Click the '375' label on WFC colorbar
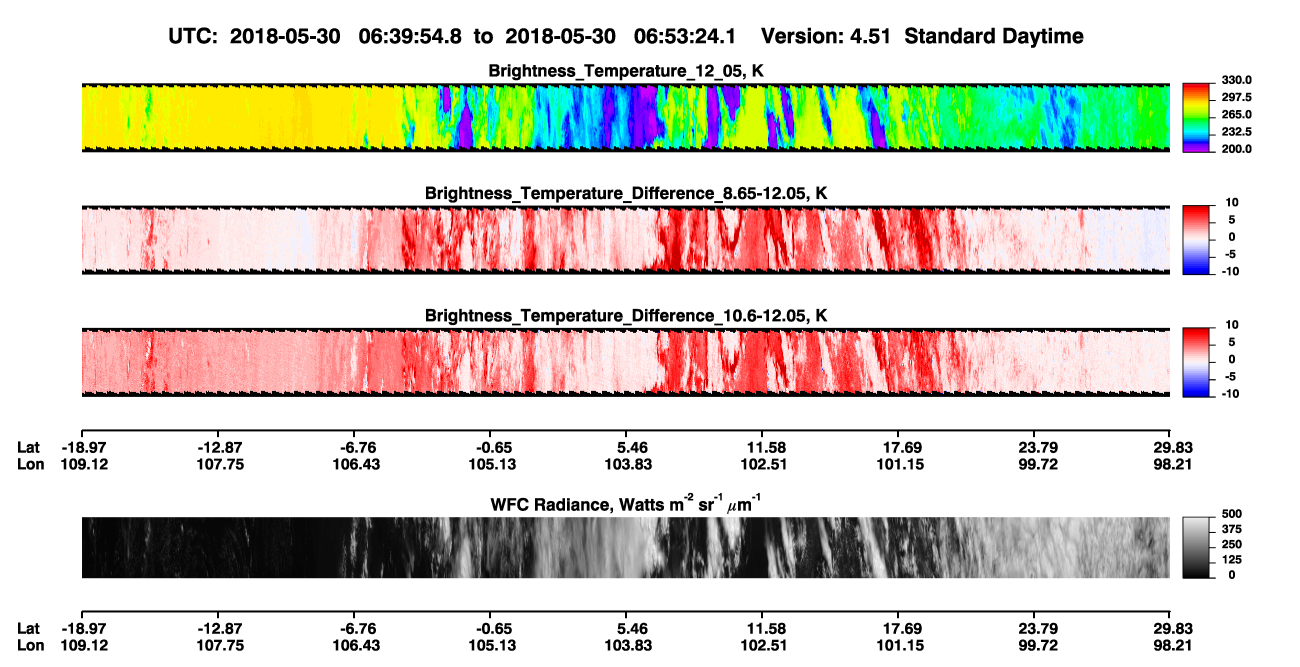1300x667 pixels. click(x=1234, y=530)
